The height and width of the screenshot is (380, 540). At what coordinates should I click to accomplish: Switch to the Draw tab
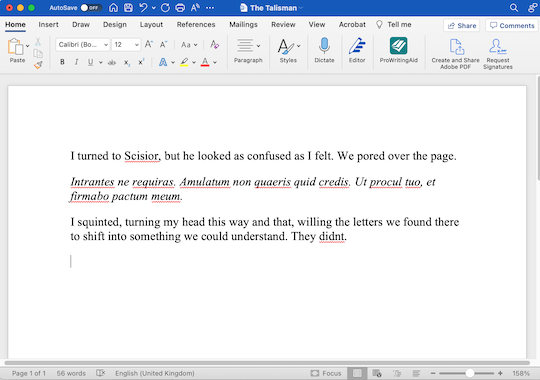pyautogui.click(x=81, y=24)
